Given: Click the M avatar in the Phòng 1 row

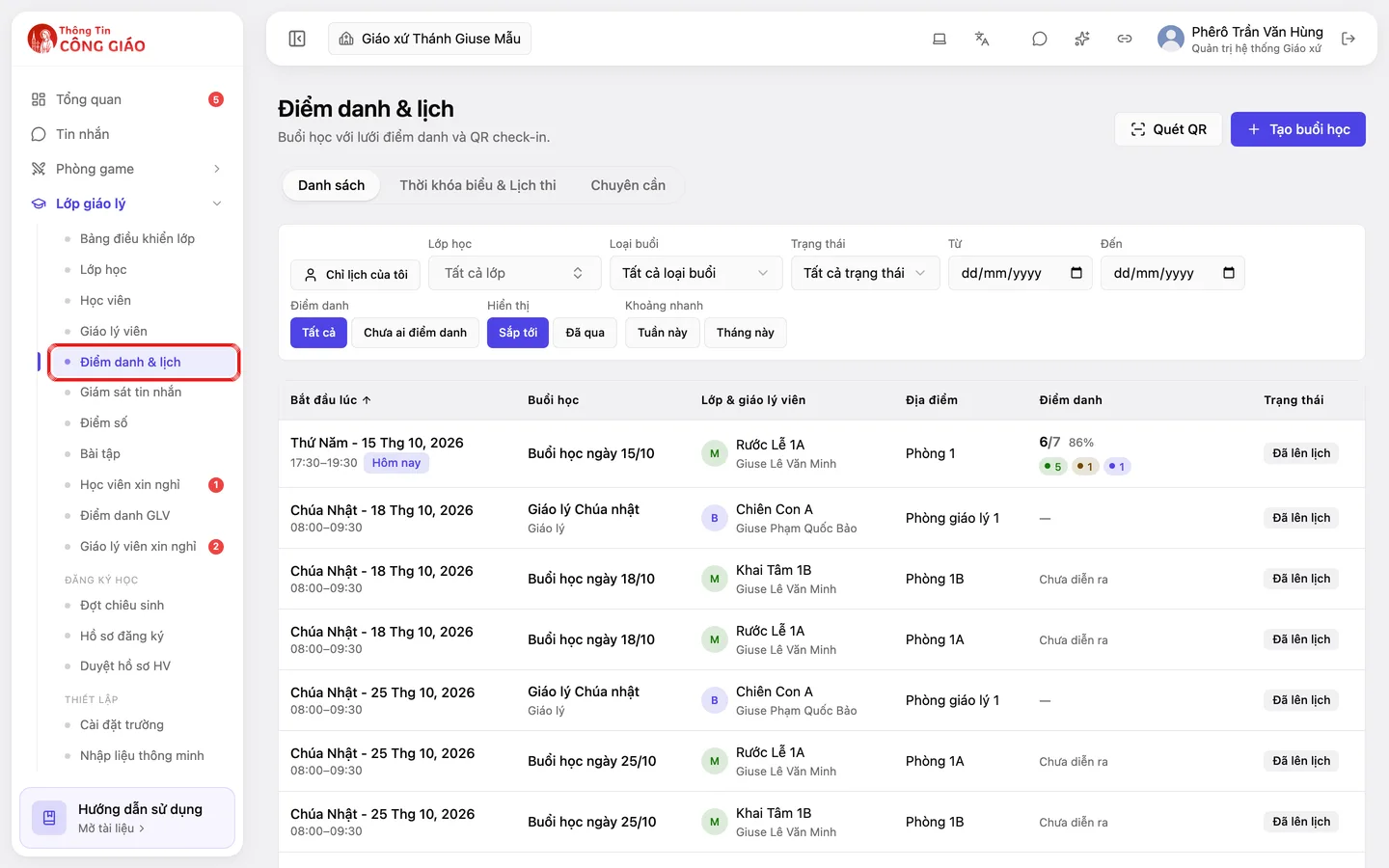Looking at the screenshot, I should (x=714, y=453).
